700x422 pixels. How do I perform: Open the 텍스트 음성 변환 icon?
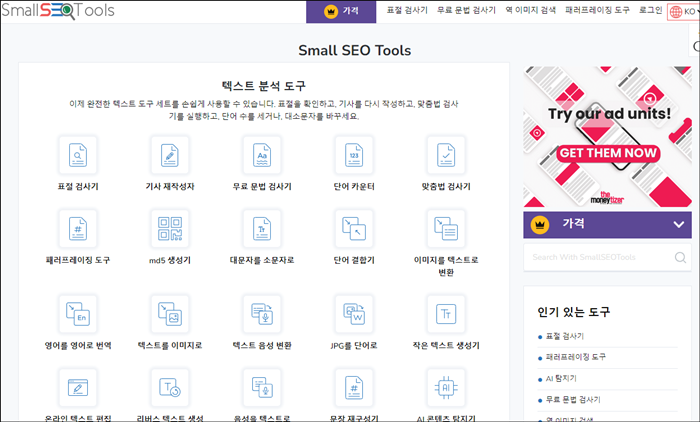262,314
